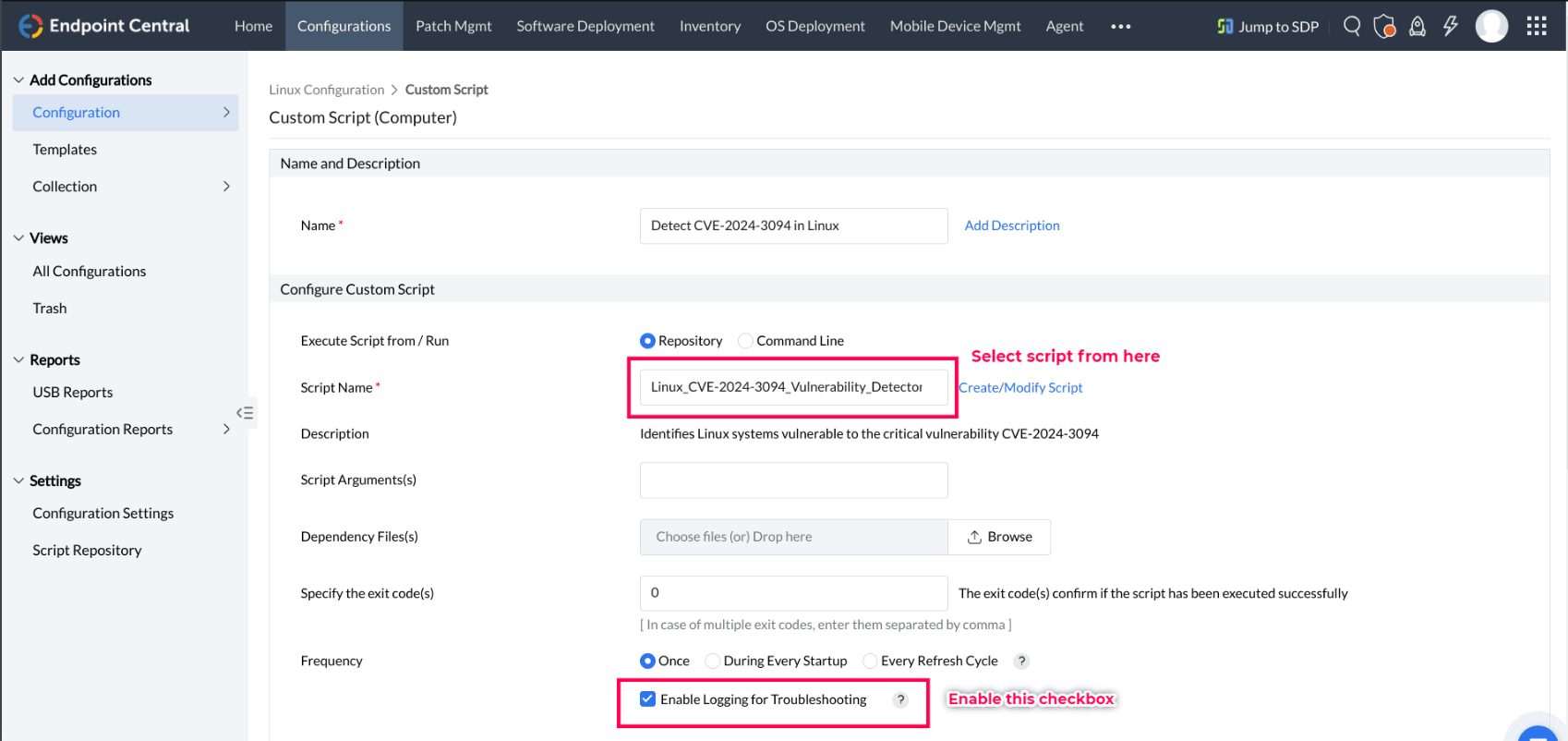
Task: Open Script Repository in sidebar
Action: tap(87, 551)
